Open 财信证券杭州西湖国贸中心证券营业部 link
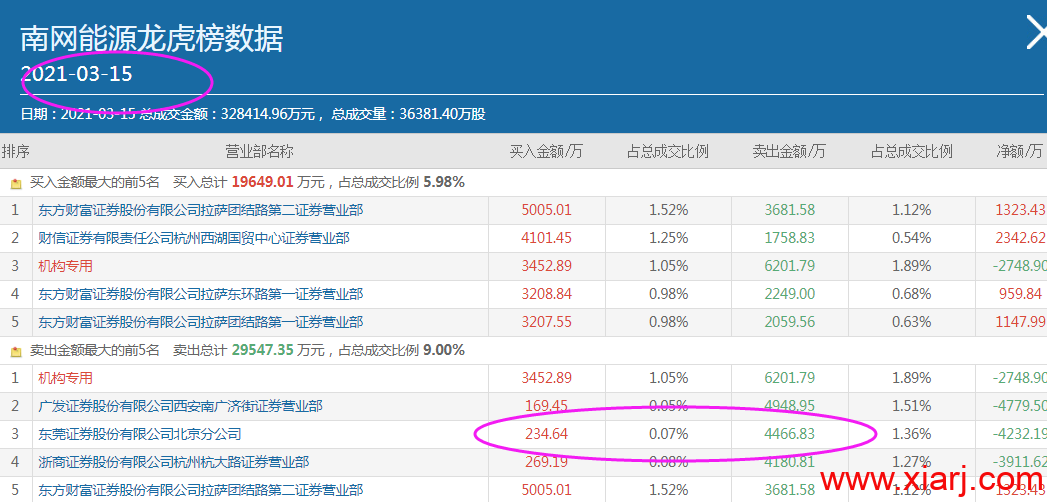1047x502 pixels. tap(194, 238)
